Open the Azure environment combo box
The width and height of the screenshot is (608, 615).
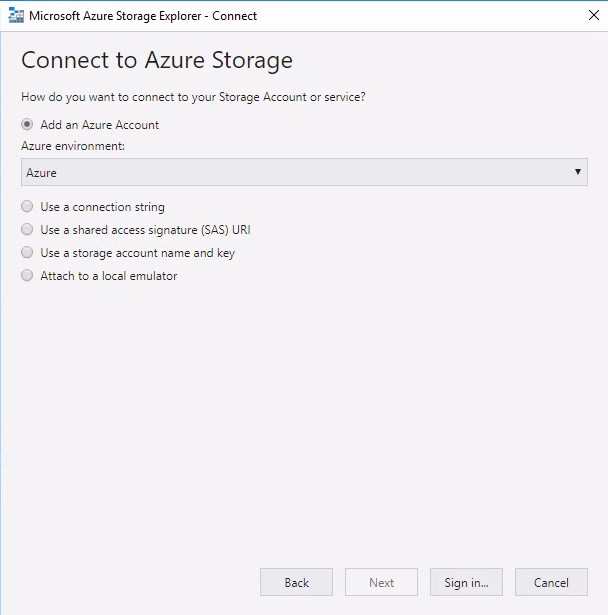tap(304, 172)
